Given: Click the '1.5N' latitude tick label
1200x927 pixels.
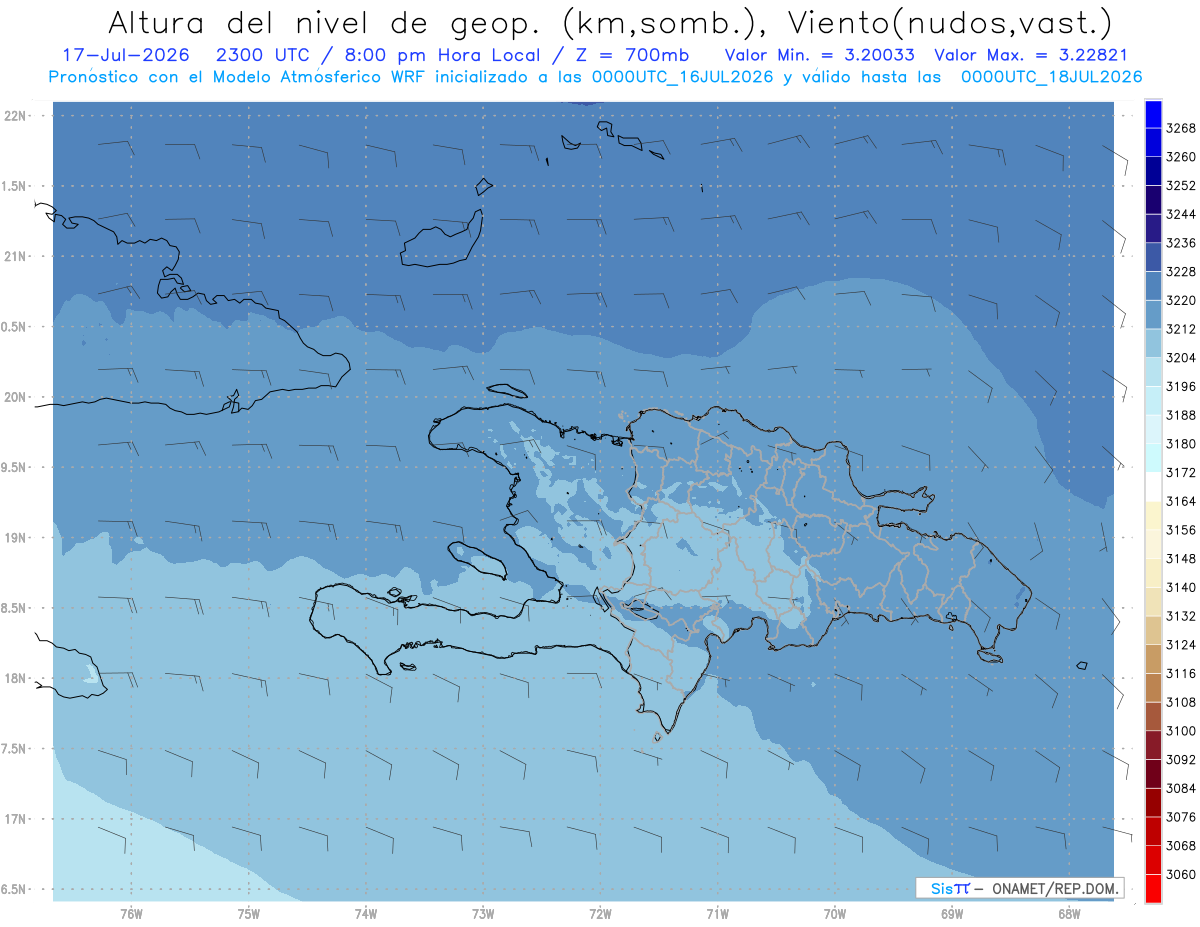Looking at the screenshot, I should coord(13,186).
